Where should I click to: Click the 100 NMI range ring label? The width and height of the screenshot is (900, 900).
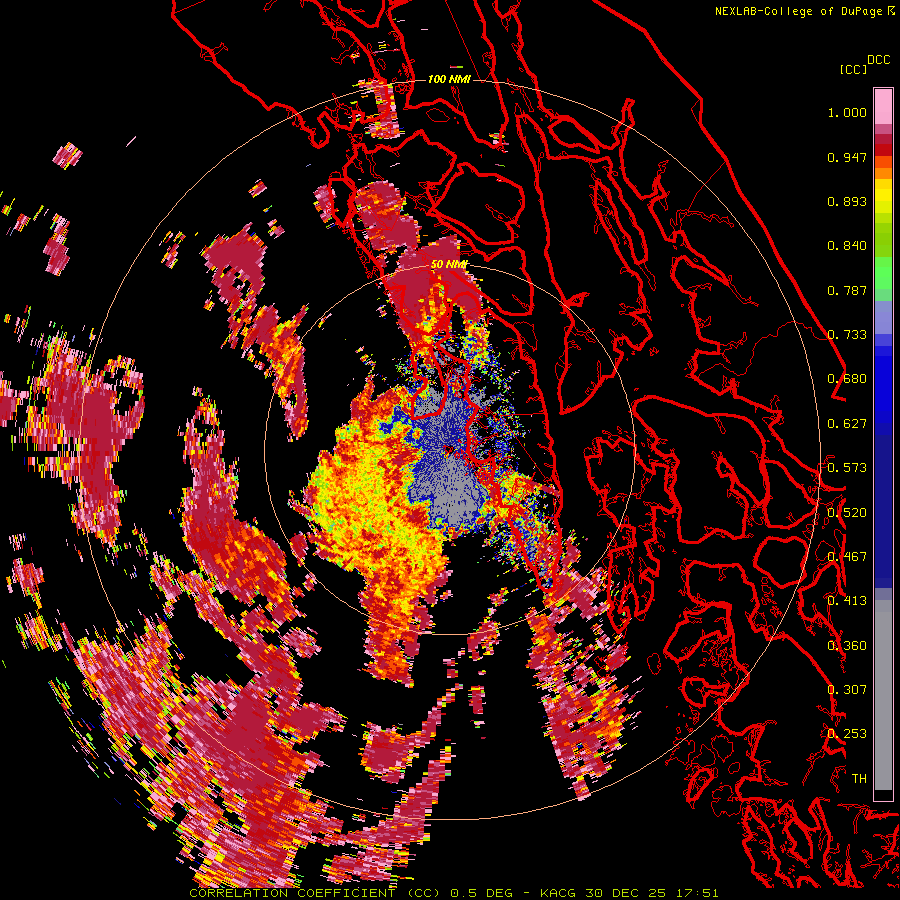coord(449,79)
